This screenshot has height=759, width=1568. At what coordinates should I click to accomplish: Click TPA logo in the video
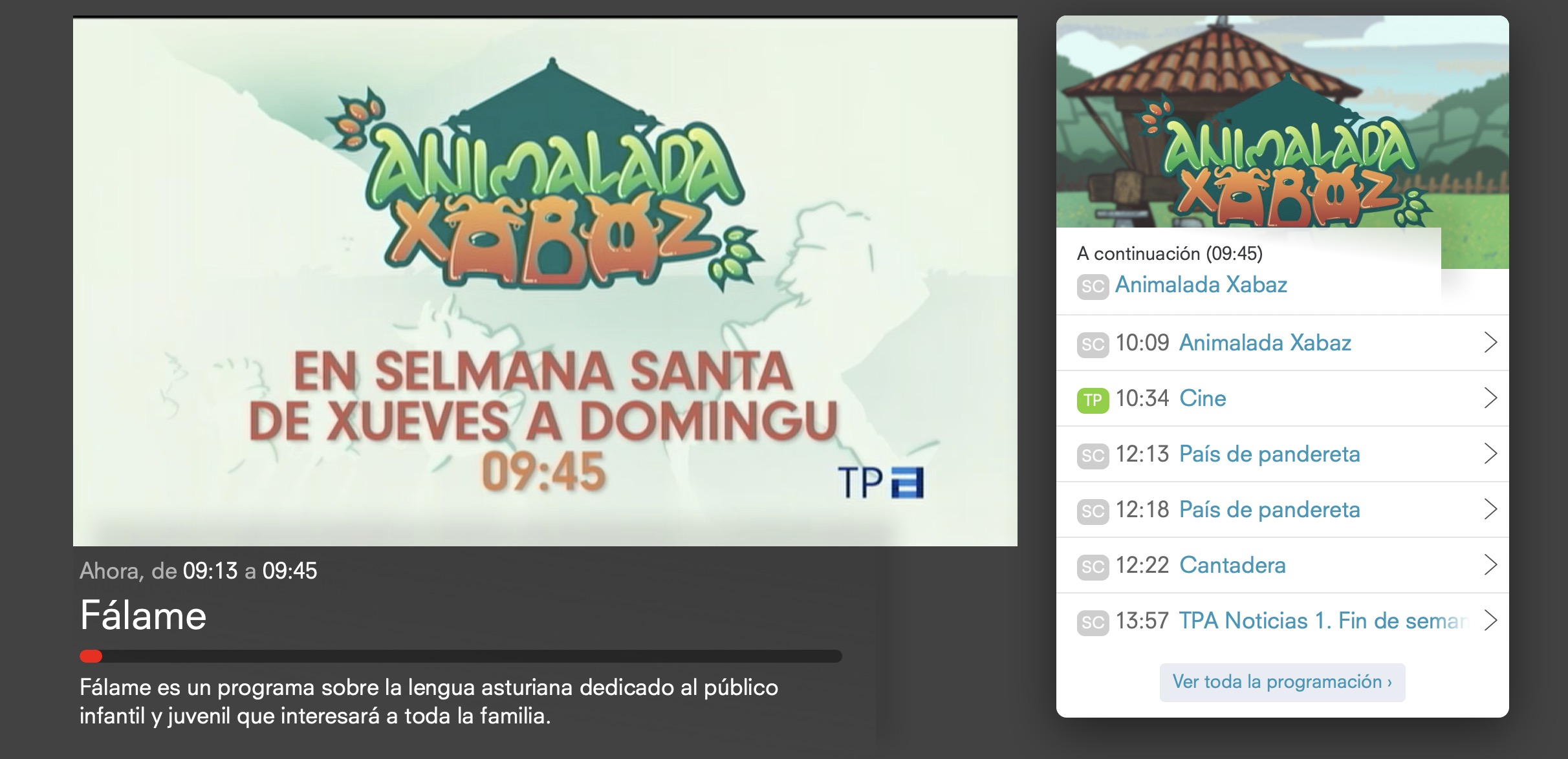pyautogui.click(x=880, y=482)
